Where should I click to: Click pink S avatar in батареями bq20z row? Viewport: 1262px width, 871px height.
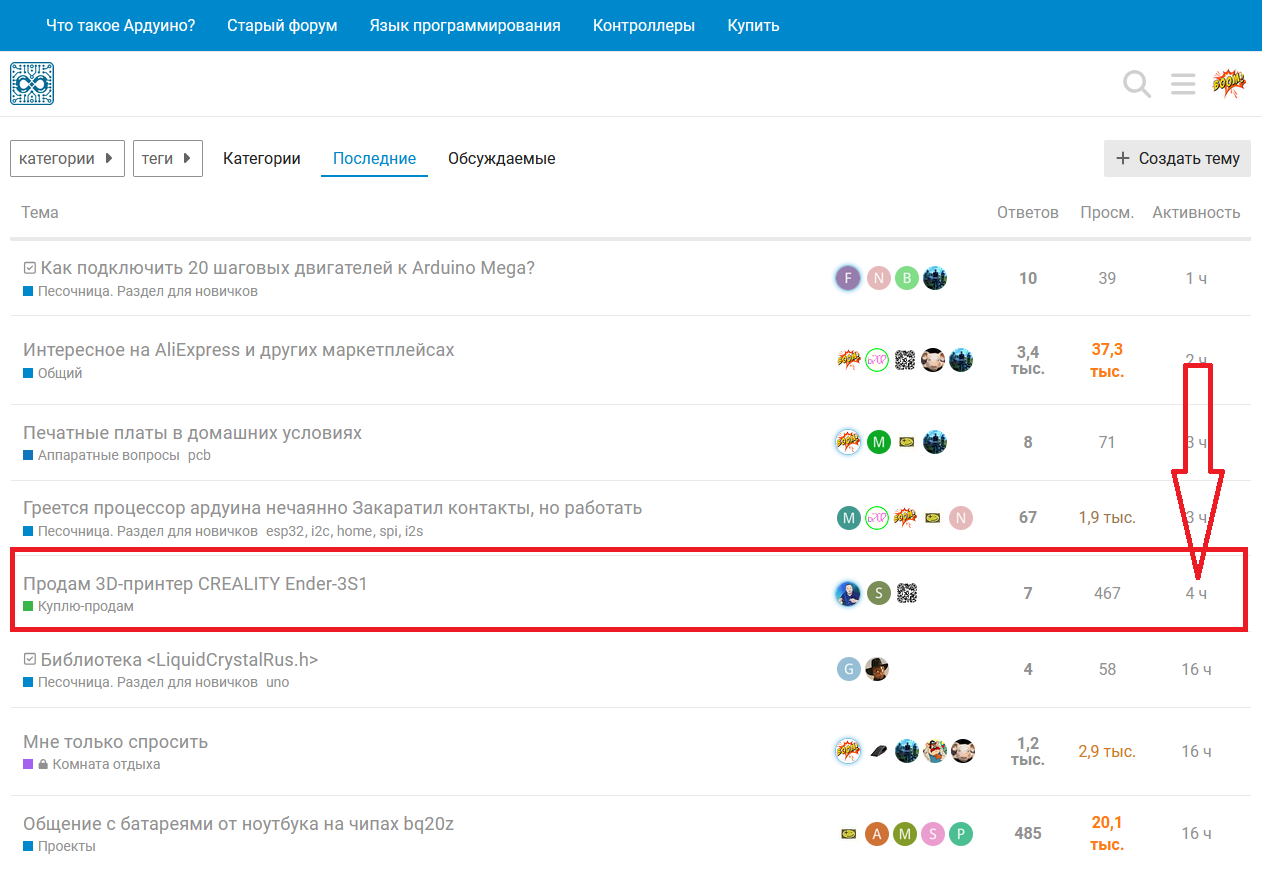pos(933,834)
